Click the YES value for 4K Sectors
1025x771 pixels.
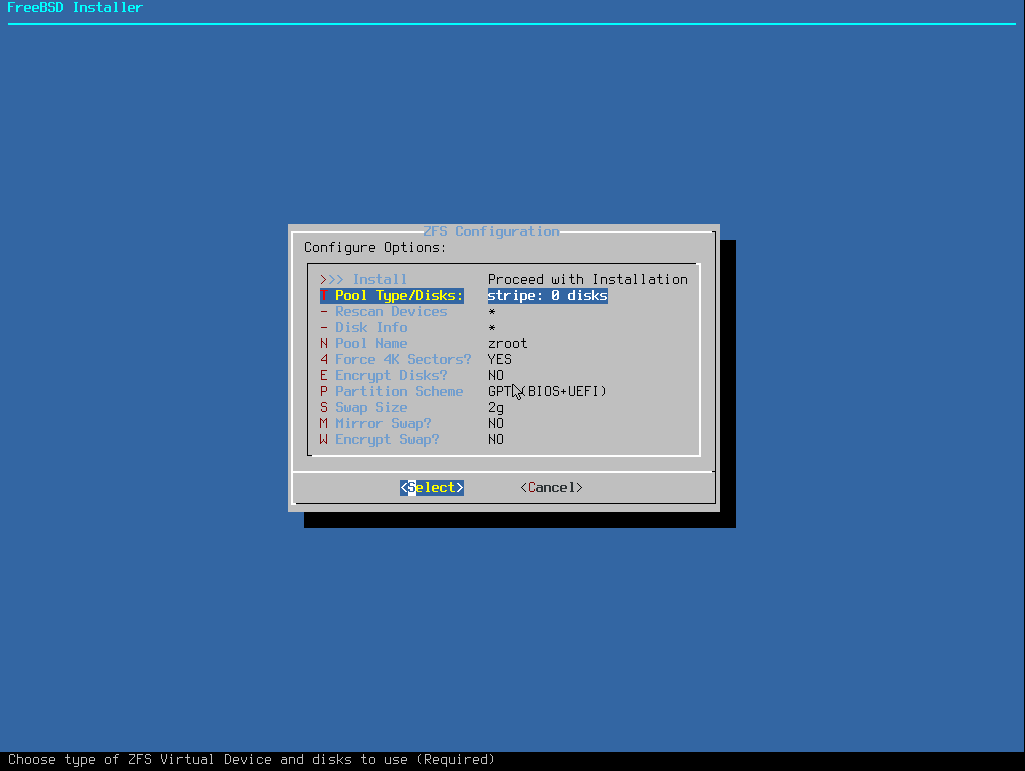click(x=499, y=360)
